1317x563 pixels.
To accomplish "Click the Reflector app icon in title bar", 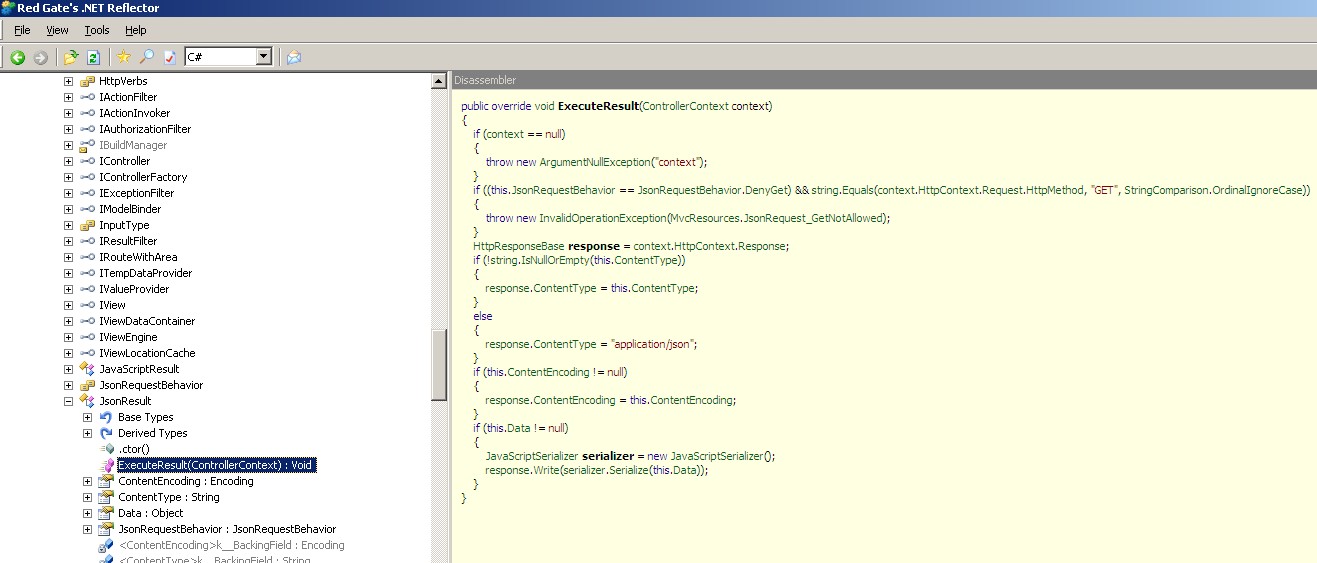I will [x=8, y=8].
